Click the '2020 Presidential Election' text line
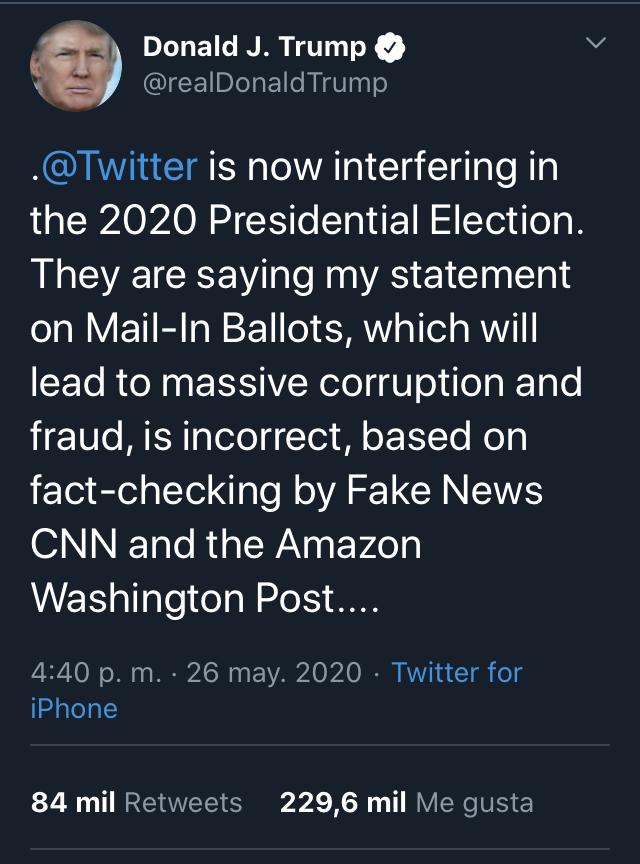The height and width of the screenshot is (864, 640). [x=341, y=220]
